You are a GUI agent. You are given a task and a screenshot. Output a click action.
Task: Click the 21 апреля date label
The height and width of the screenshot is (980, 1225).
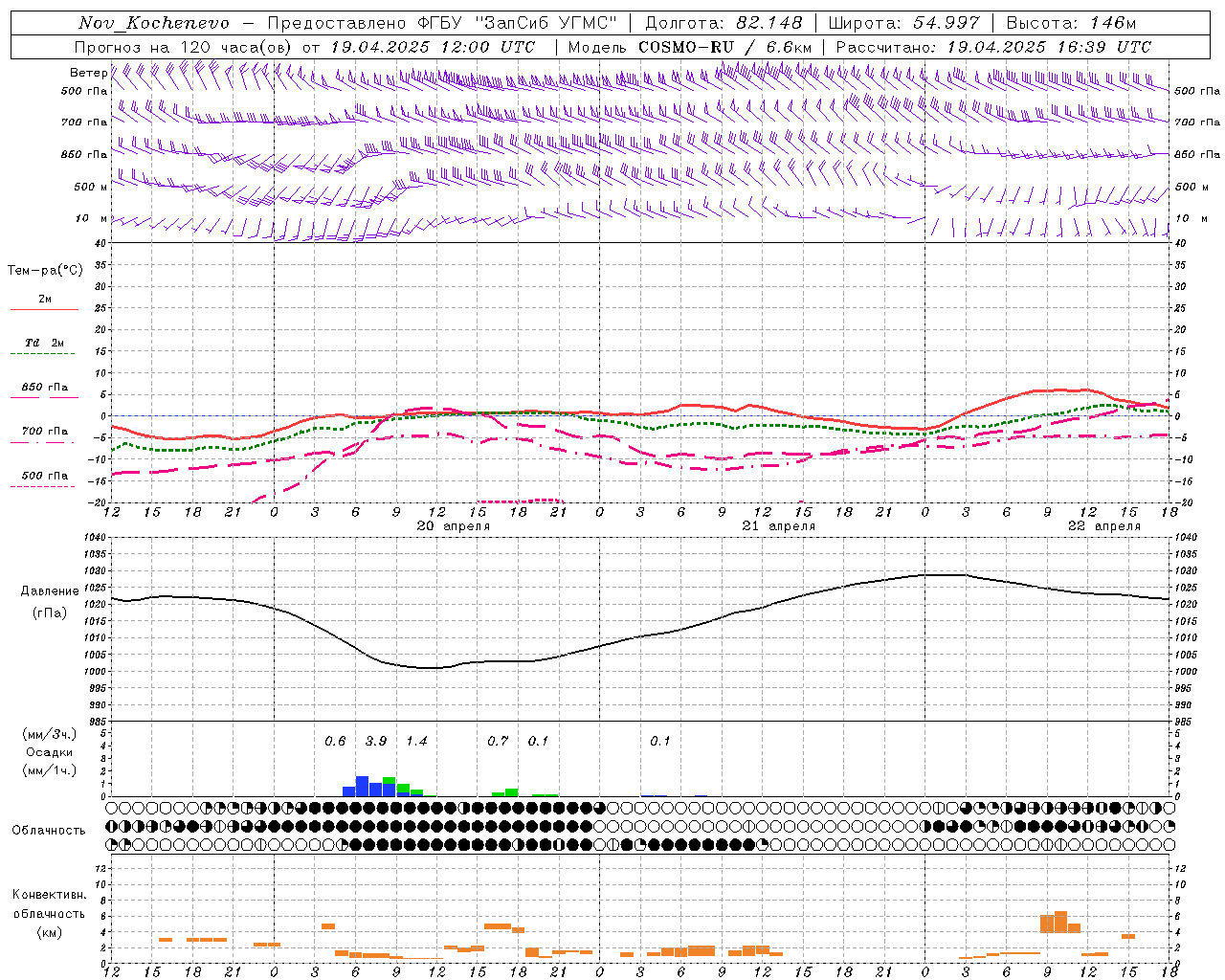779,526
